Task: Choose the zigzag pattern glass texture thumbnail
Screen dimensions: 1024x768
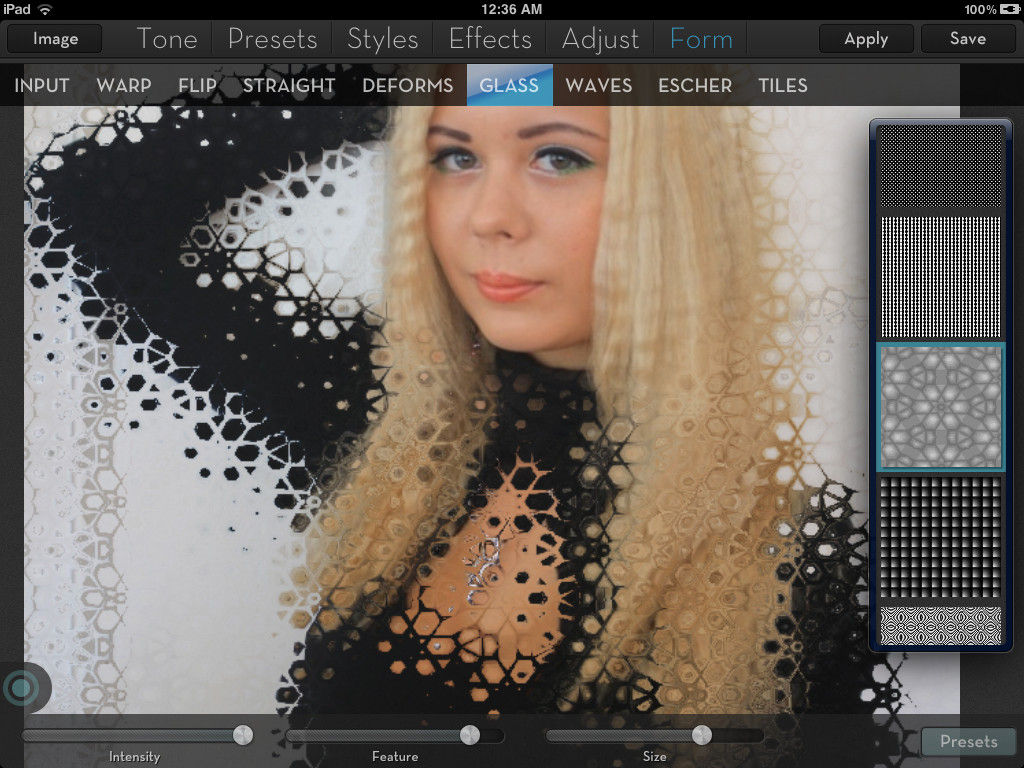Action: click(939, 625)
